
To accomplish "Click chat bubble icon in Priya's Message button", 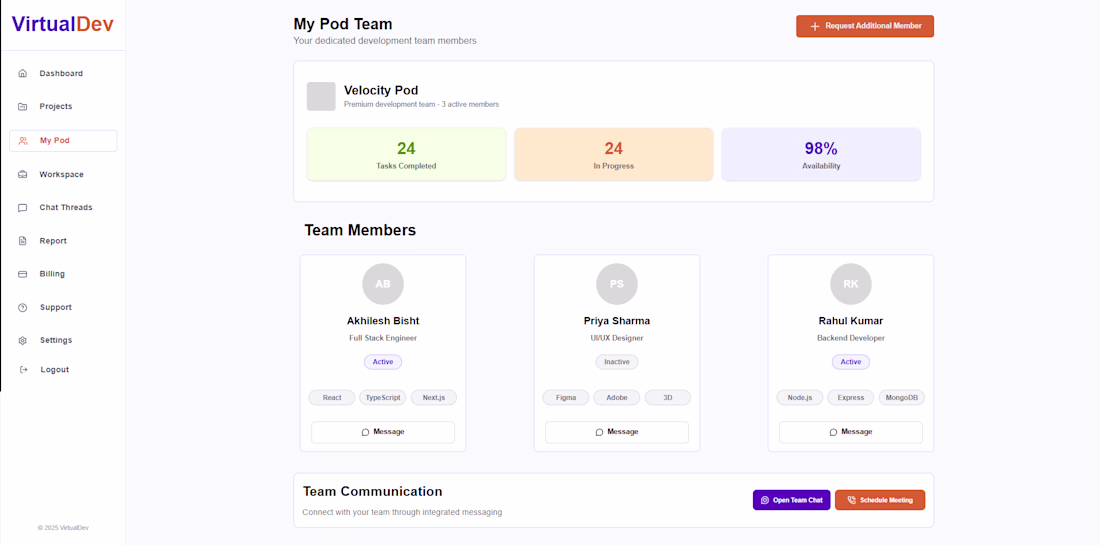I will click(599, 432).
